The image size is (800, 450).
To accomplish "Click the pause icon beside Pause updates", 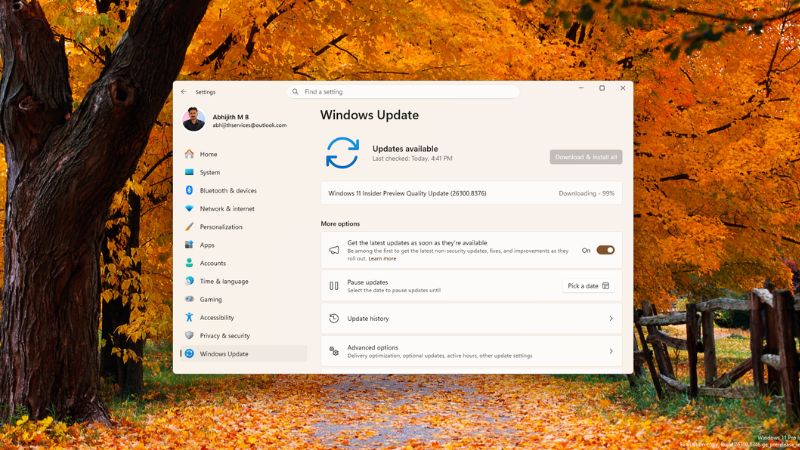I will coord(334,286).
